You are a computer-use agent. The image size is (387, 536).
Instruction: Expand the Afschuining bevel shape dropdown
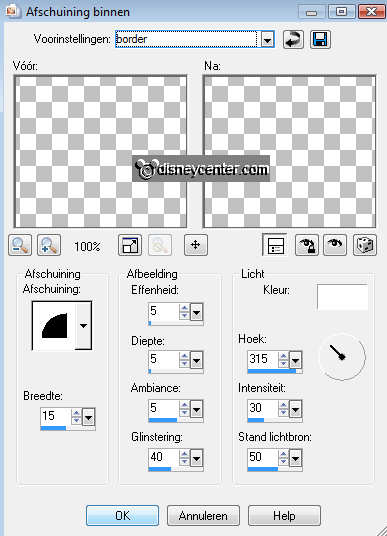click(x=83, y=325)
